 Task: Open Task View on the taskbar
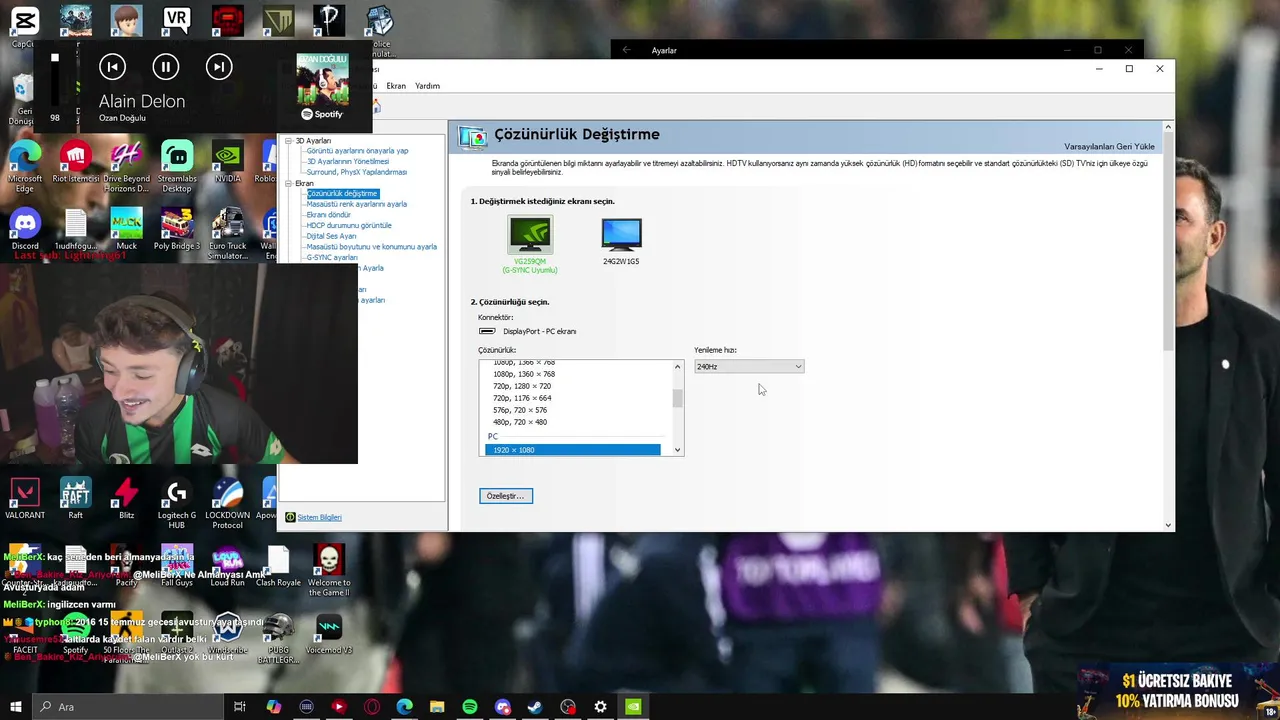coord(240,707)
